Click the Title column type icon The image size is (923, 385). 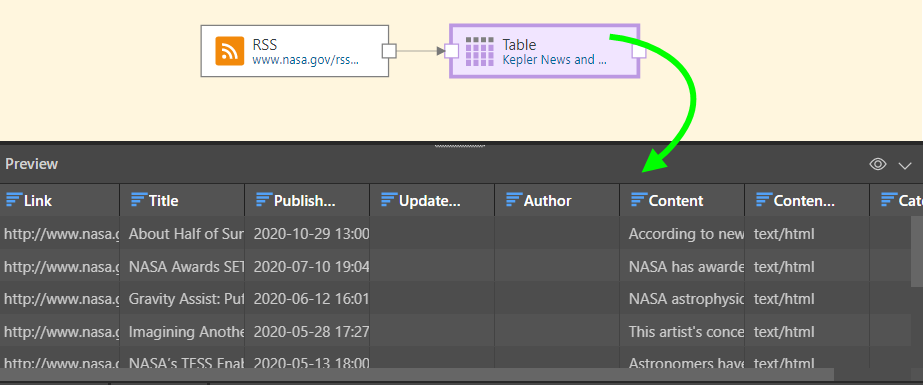pyautogui.click(x=139, y=200)
